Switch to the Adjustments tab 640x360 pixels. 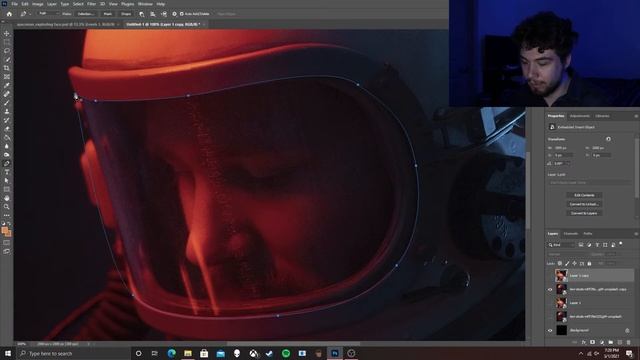click(x=580, y=116)
